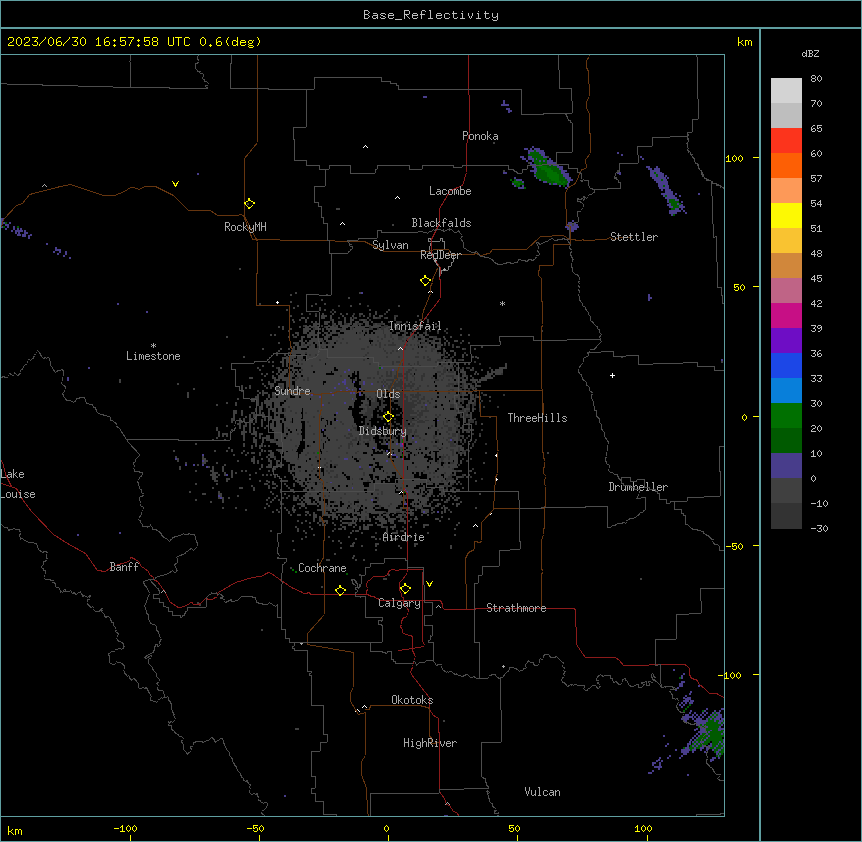Click the Lake Louise label
This screenshot has width=862, height=842.
click(x=18, y=484)
